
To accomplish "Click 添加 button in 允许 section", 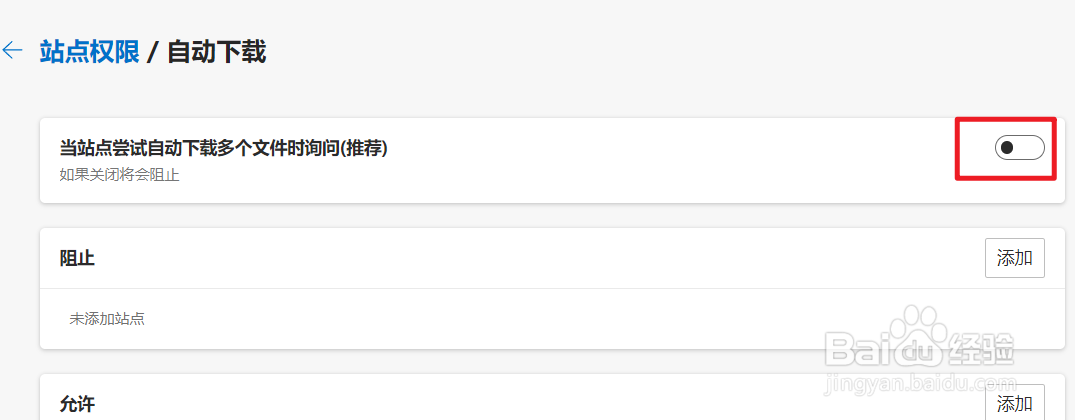I will pyautogui.click(x=1014, y=403).
